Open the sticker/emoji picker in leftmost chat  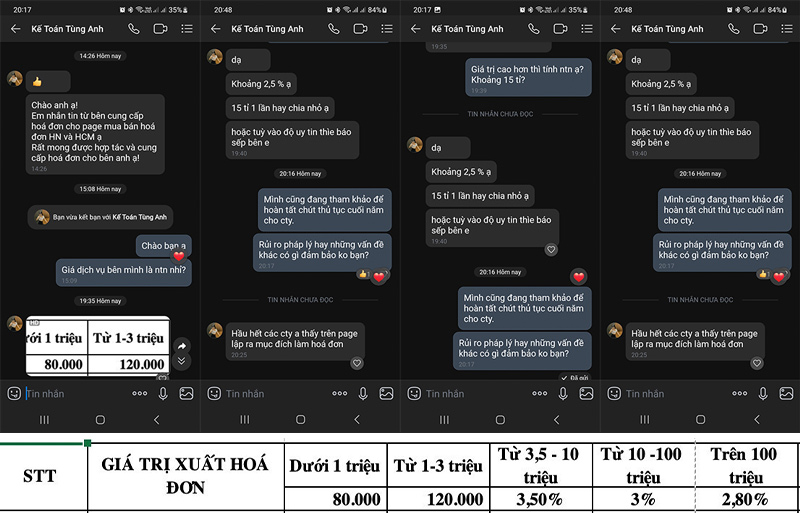point(13,394)
